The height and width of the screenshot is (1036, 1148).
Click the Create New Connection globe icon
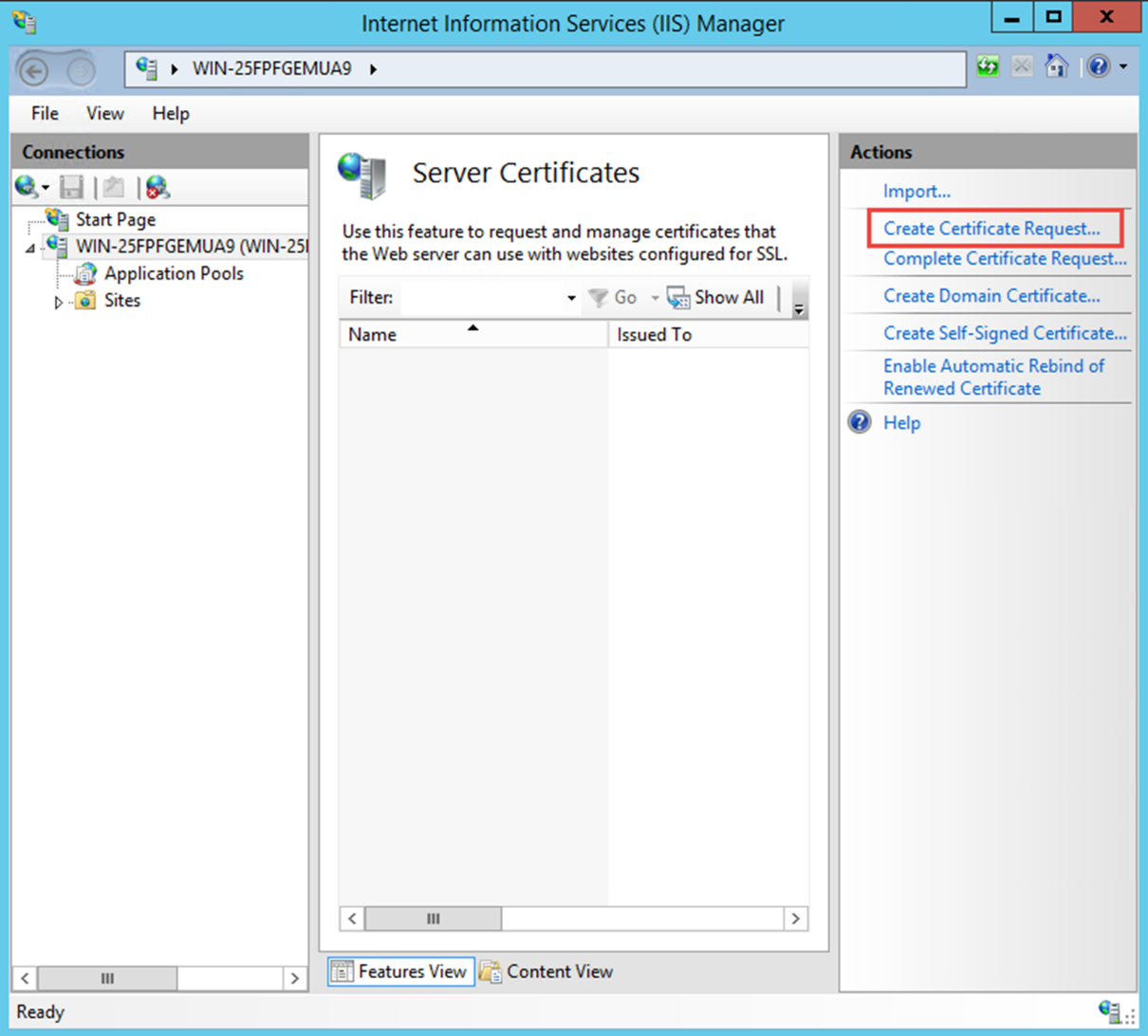click(x=27, y=187)
